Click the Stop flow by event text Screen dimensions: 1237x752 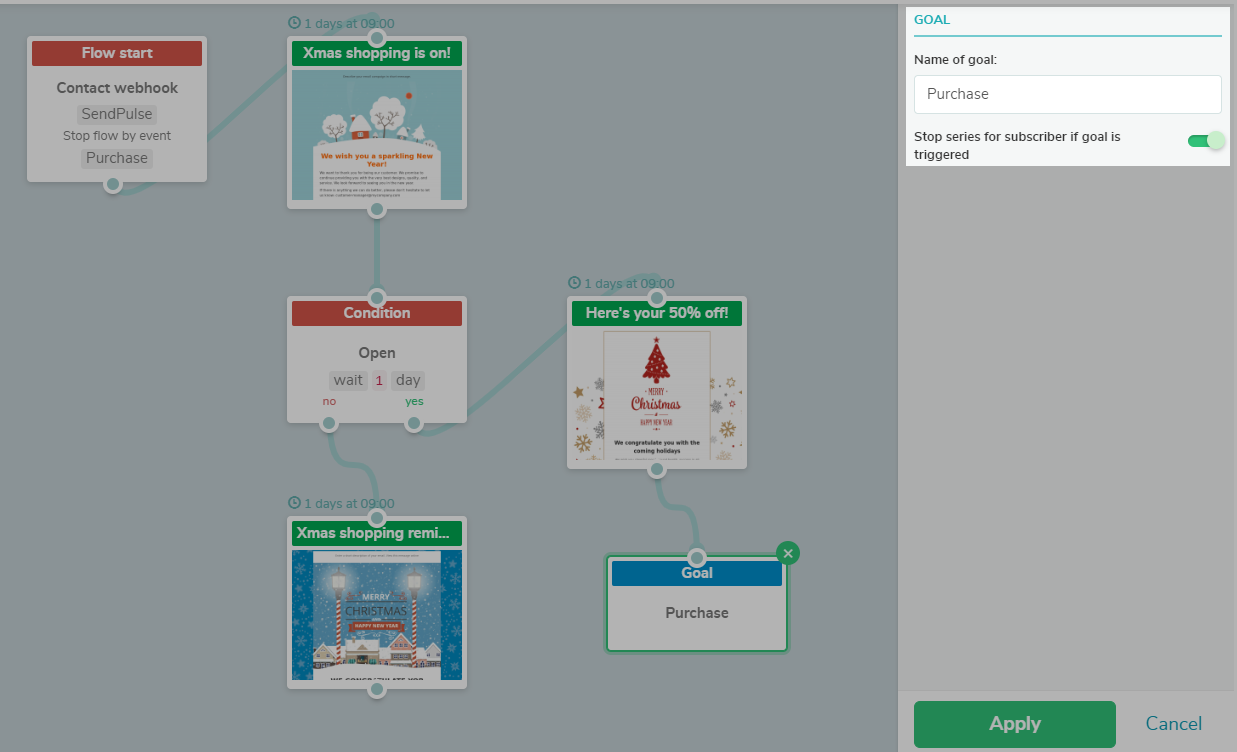tap(117, 136)
